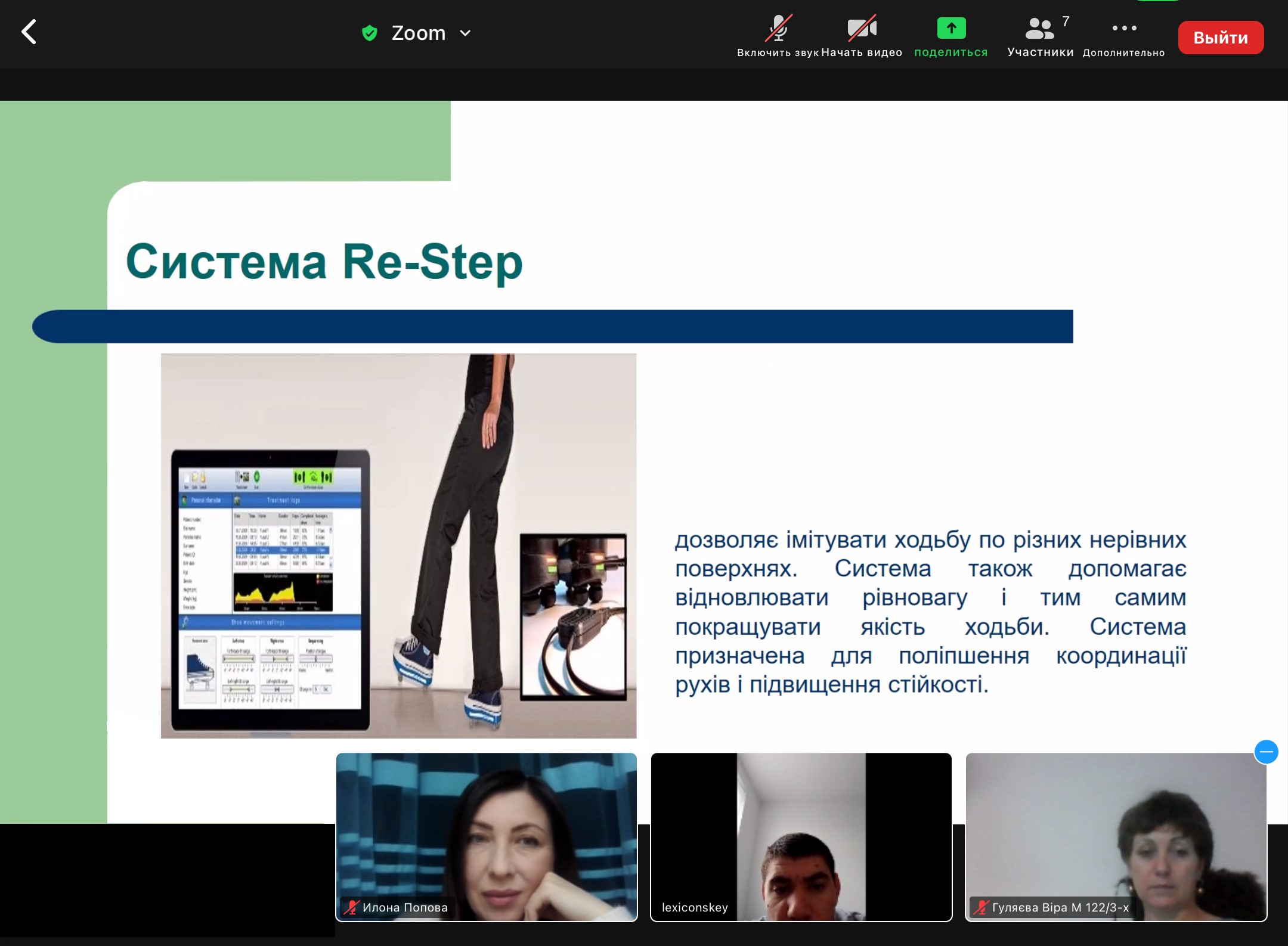The image size is (1288, 946).
Task: Open the Участники participants list
Action: tap(1041, 36)
